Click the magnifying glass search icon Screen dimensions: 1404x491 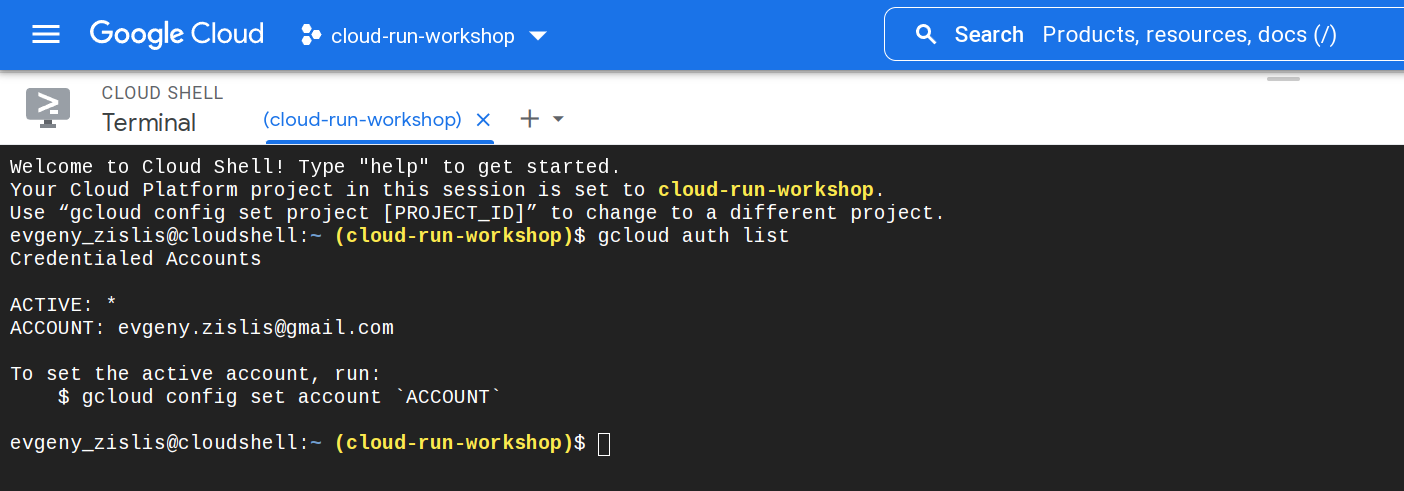[x=926, y=35]
